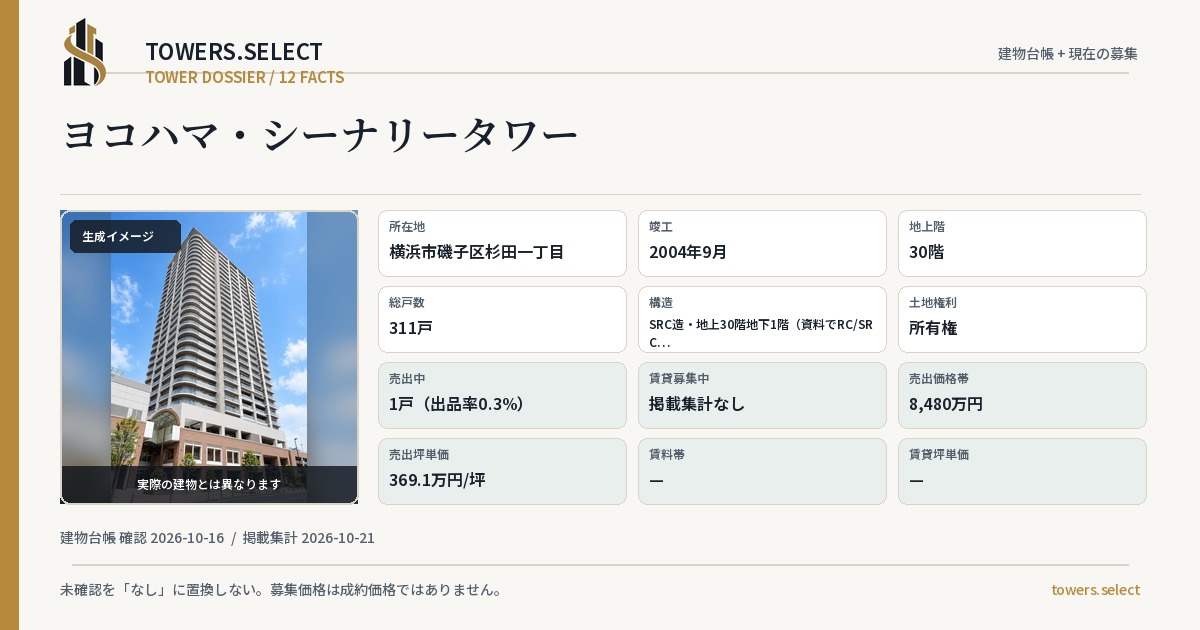1200x630 pixels.
Task: Click the 賃料帯 card dash value
Action: 656,480
